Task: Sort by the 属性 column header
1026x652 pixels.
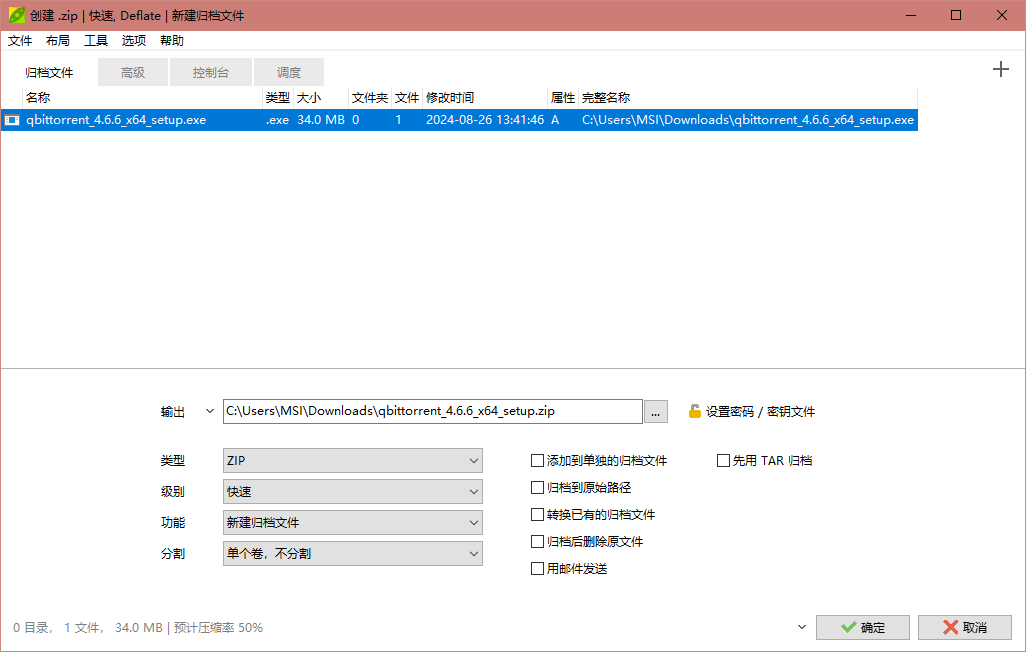Action: pyautogui.click(x=563, y=98)
